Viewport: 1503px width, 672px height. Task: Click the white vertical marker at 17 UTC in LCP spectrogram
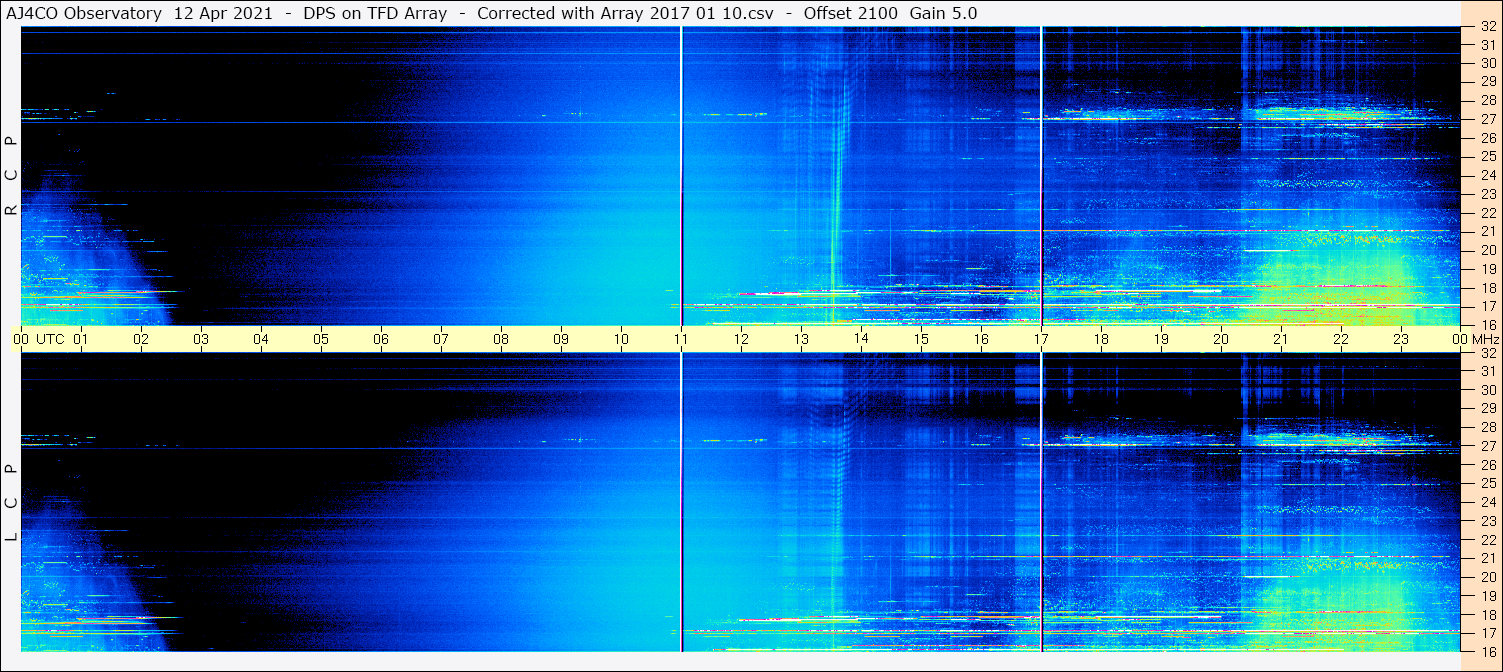(1041, 502)
